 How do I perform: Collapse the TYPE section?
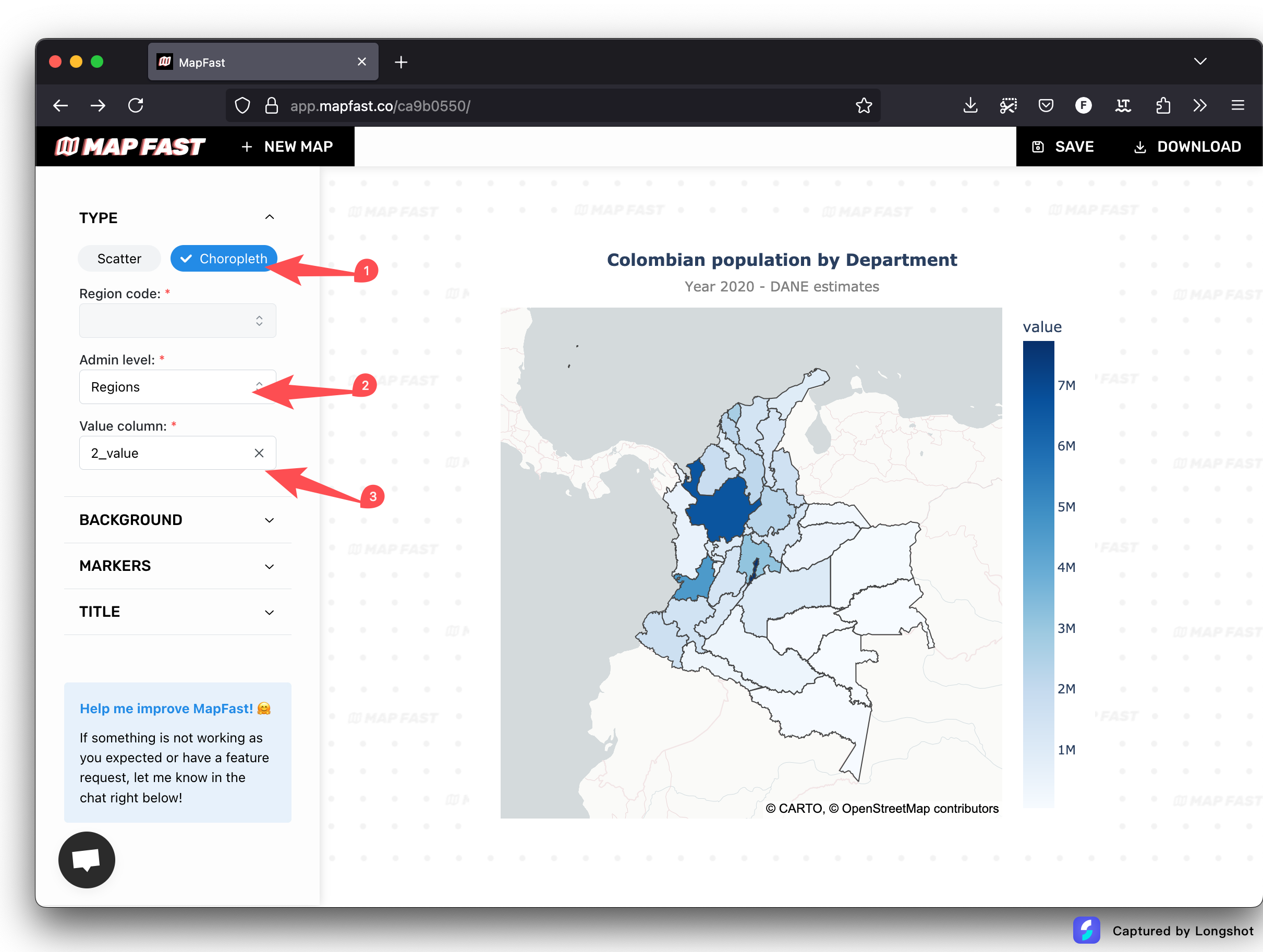270,217
